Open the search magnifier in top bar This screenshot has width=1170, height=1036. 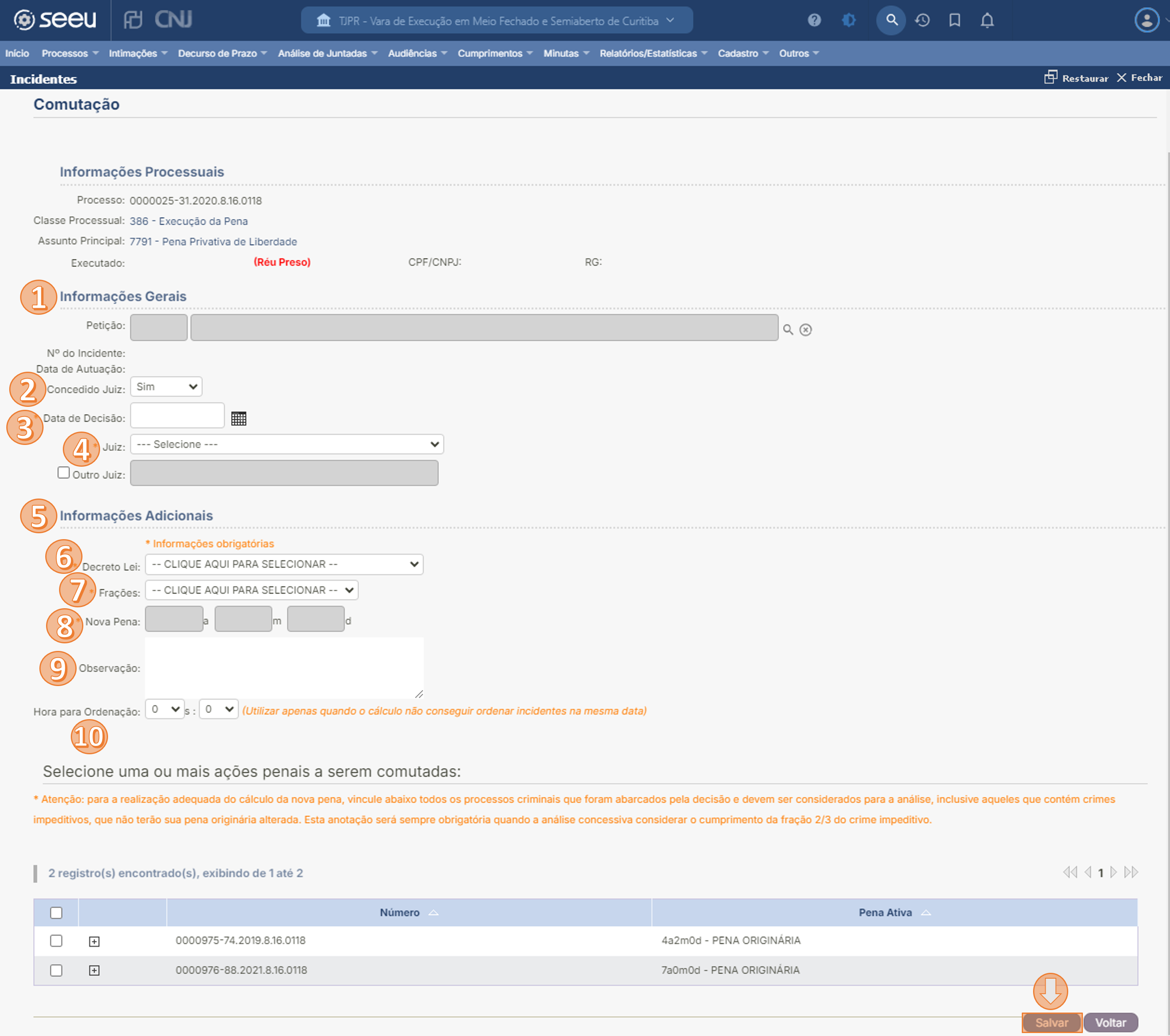coord(891,21)
